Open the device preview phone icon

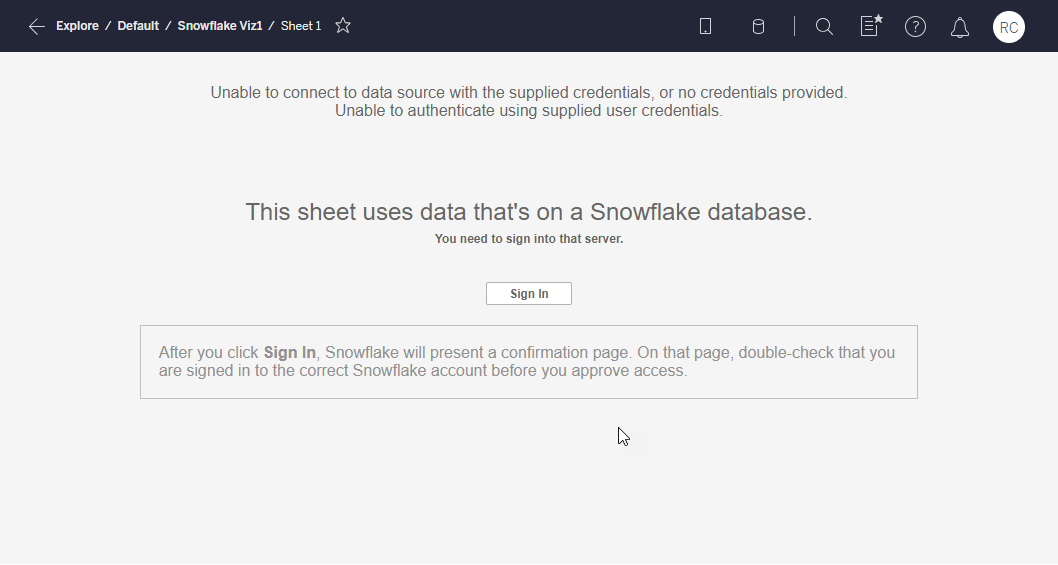(705, 26)
